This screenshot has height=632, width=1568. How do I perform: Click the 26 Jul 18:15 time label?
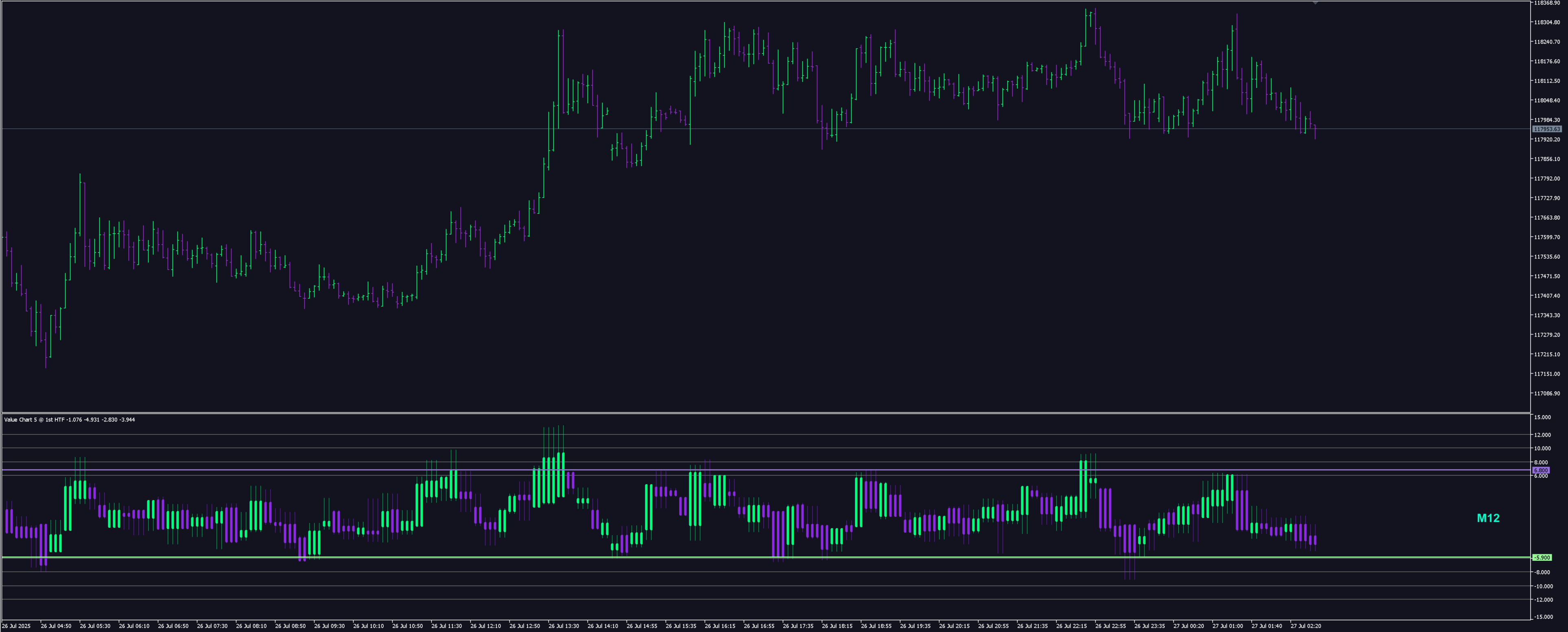(x=837, y=626)
